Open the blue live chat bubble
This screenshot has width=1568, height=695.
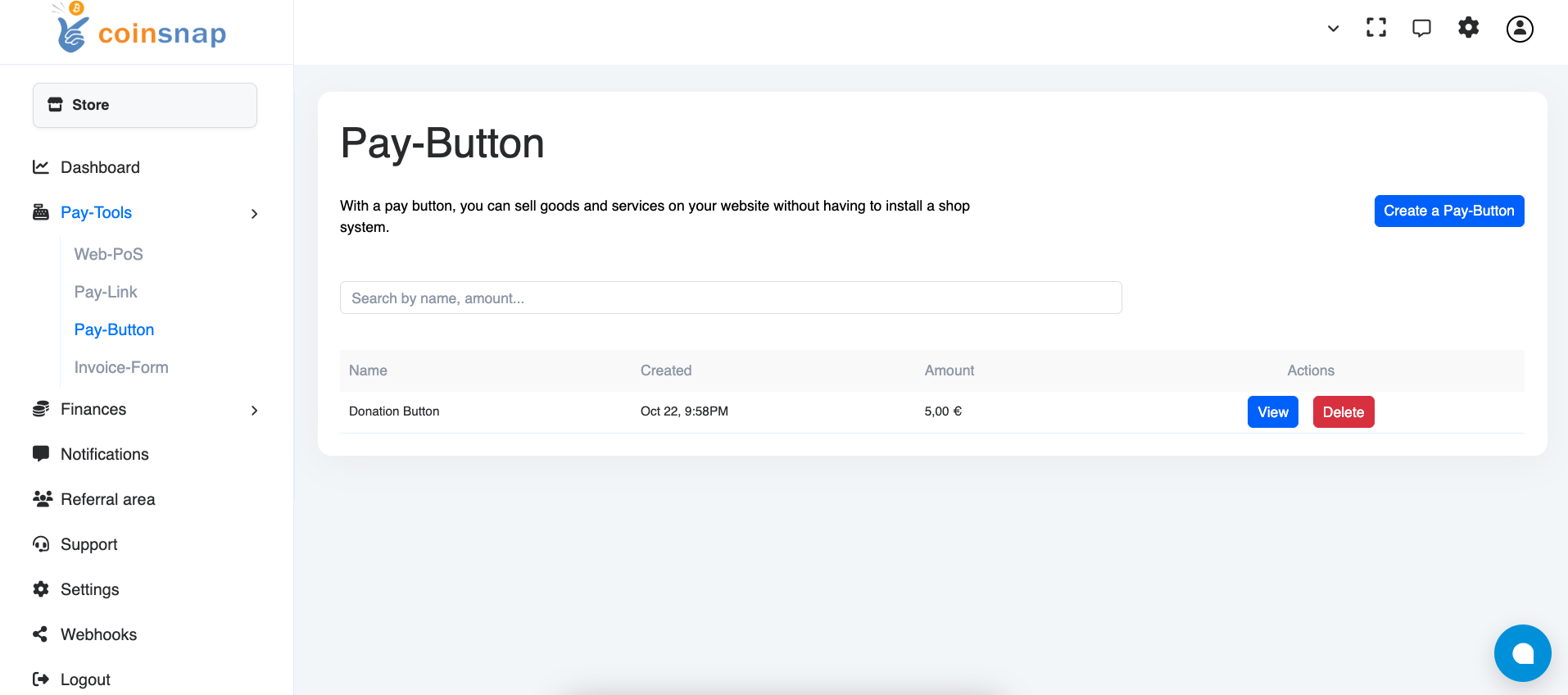(1522, 653)
